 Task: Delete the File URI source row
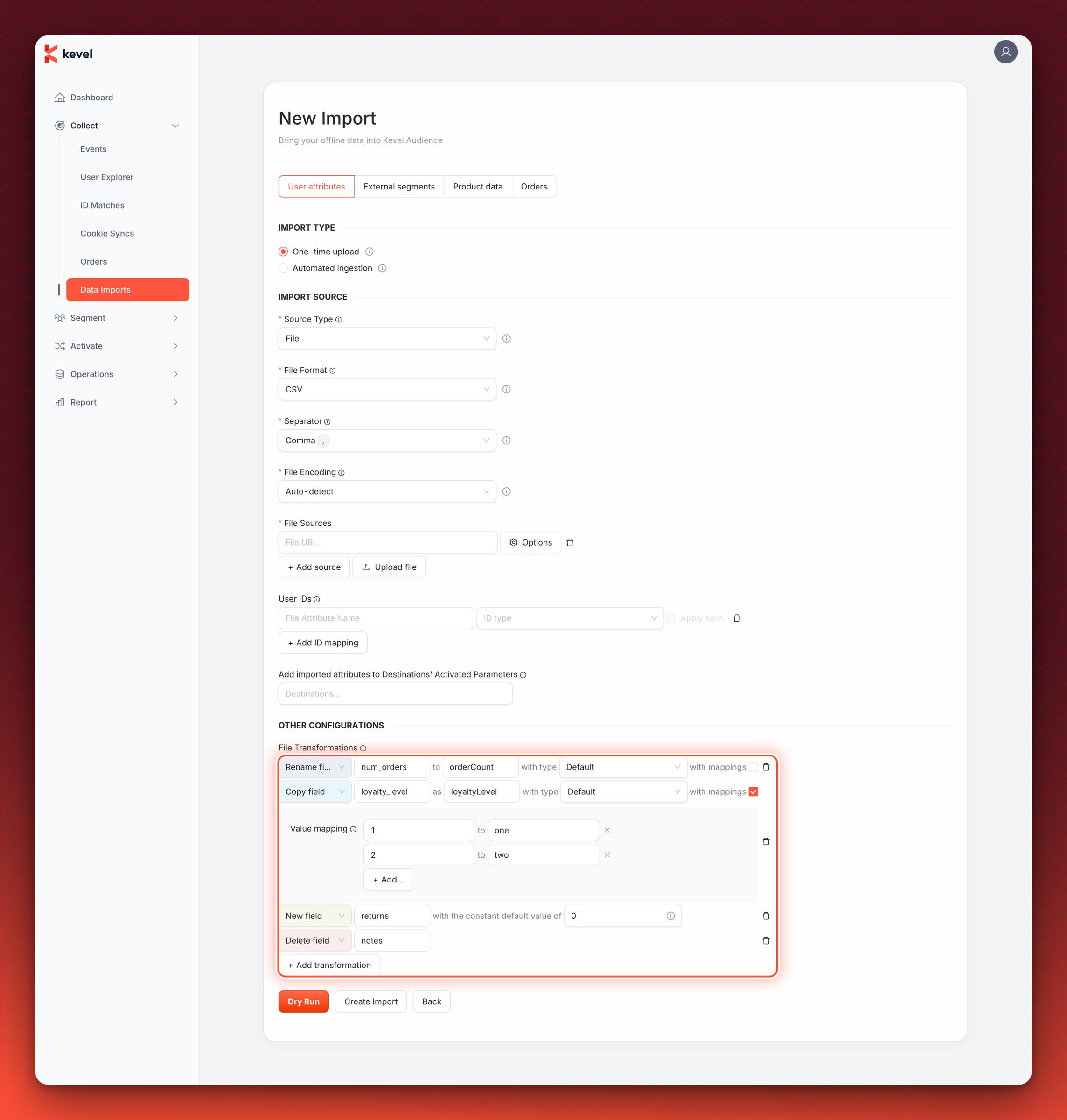[x=569, y=543]
